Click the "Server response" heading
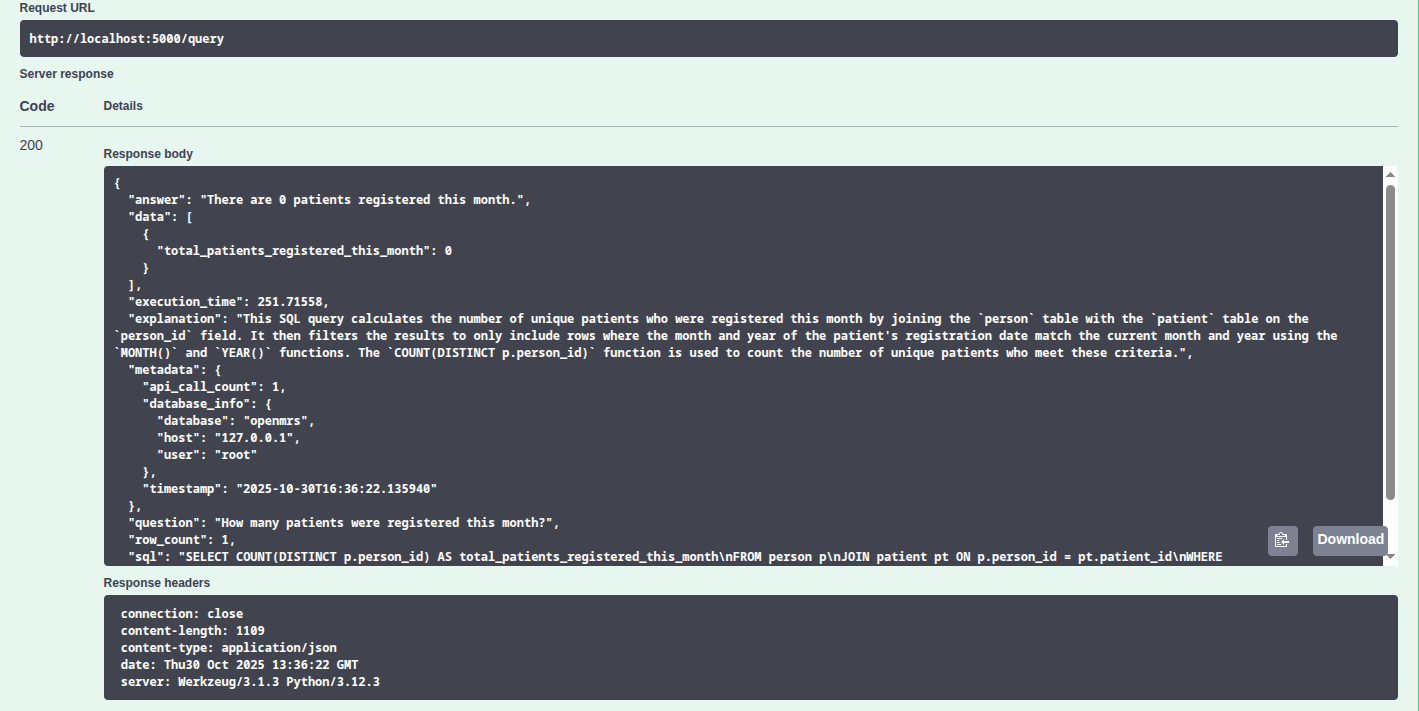This screenshot has width=1419, height=711. [67, 74]
